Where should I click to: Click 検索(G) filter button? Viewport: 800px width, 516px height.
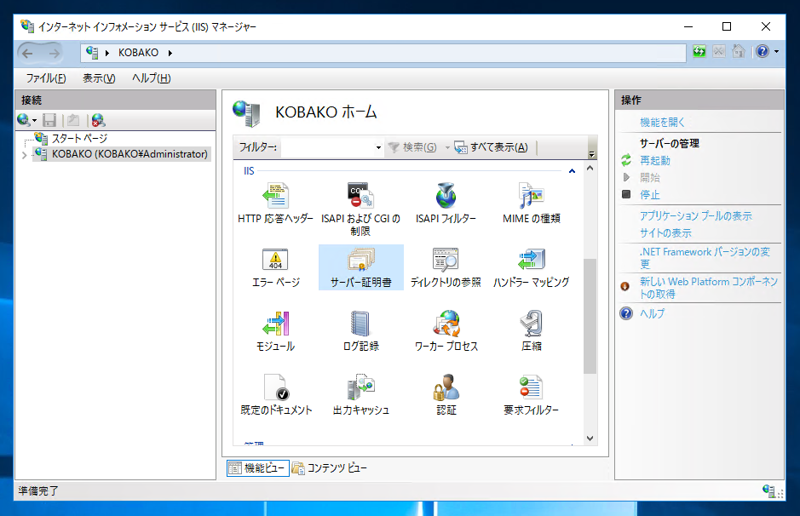(x=413, y=148)
